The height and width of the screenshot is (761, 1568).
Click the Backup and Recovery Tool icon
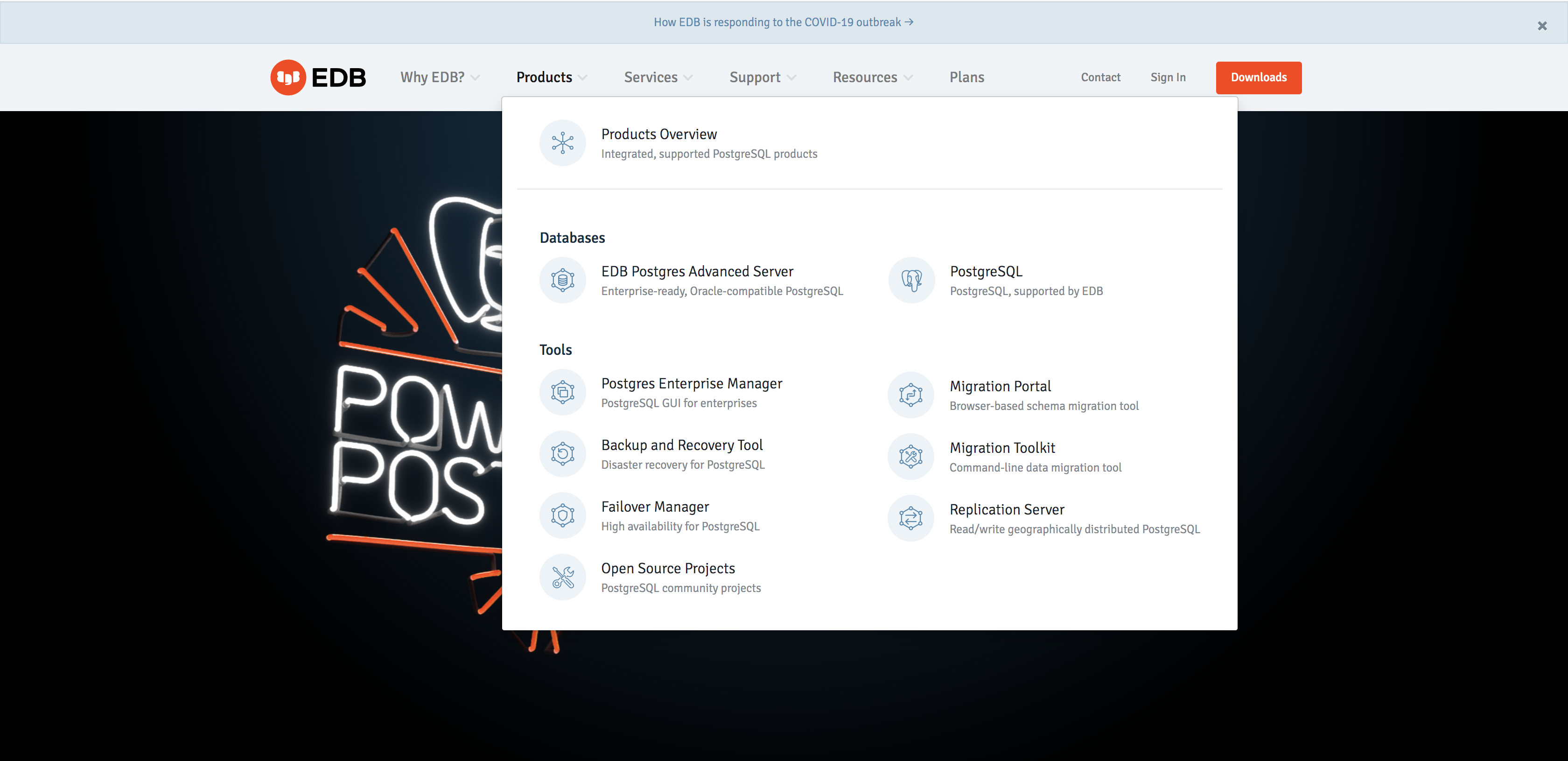click(x=562, y=453)
